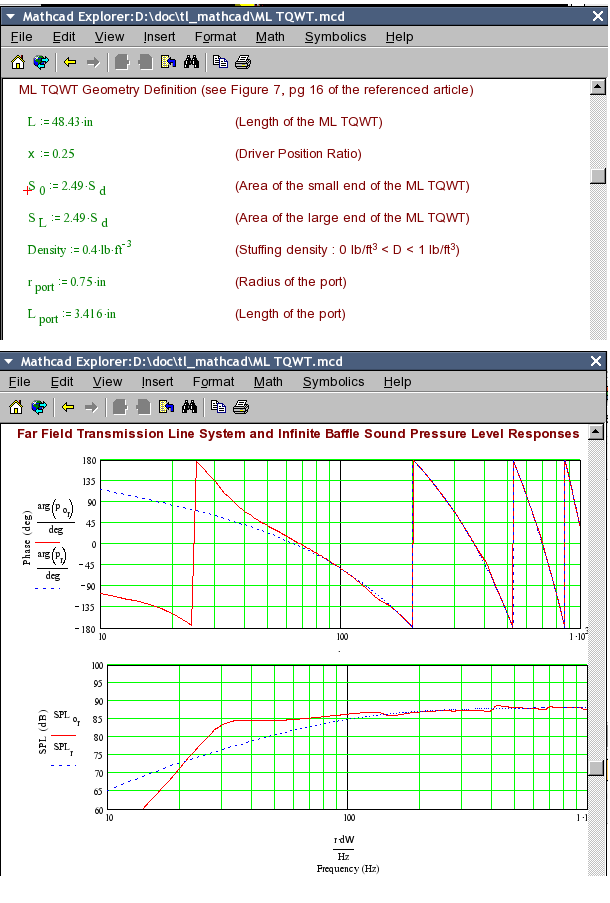Click the 'SPL (dB)' axis label
Screen dimensions: 610x903
pos(42,731)
